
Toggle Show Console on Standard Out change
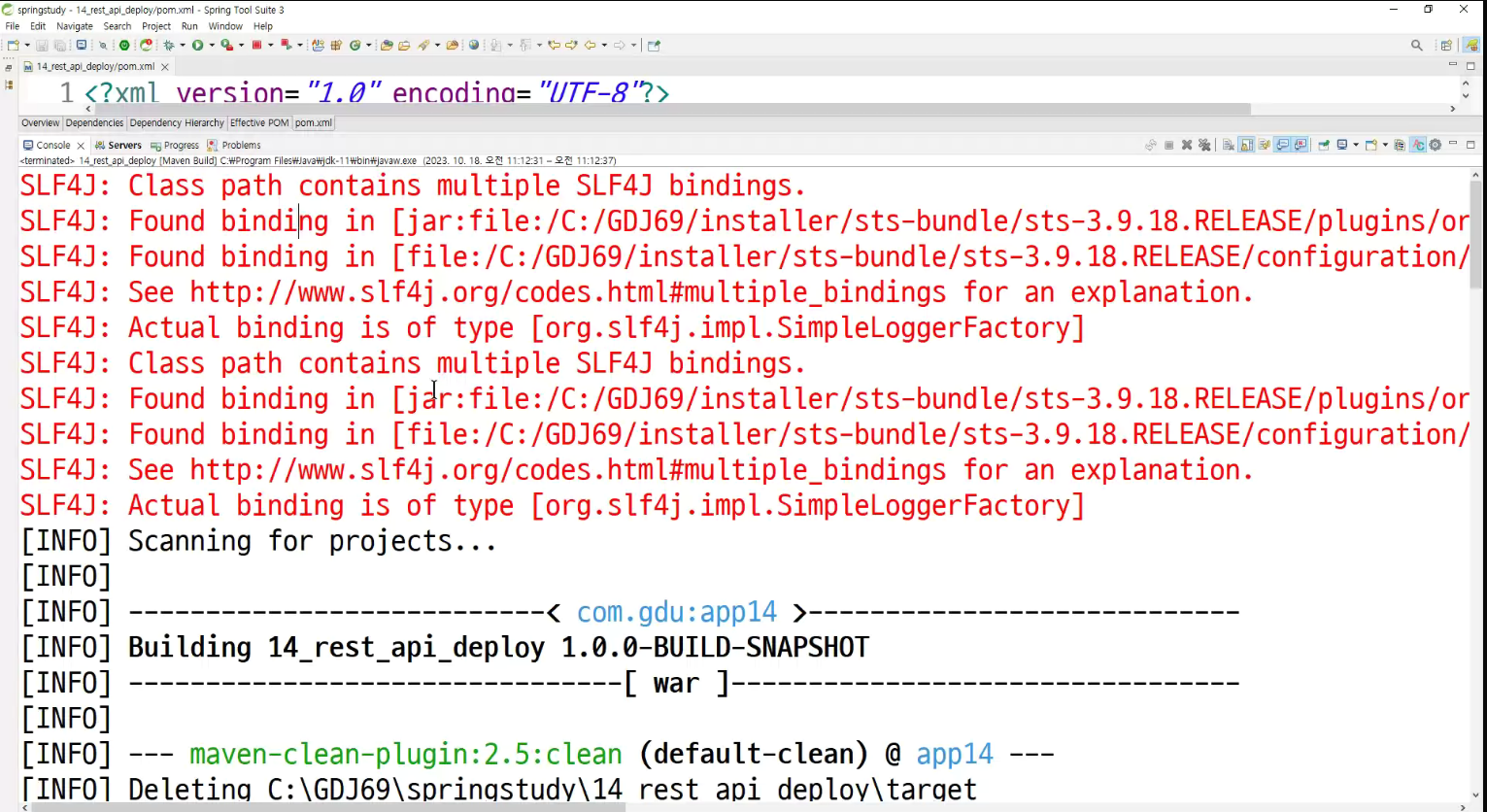[x=1283, y=145]
